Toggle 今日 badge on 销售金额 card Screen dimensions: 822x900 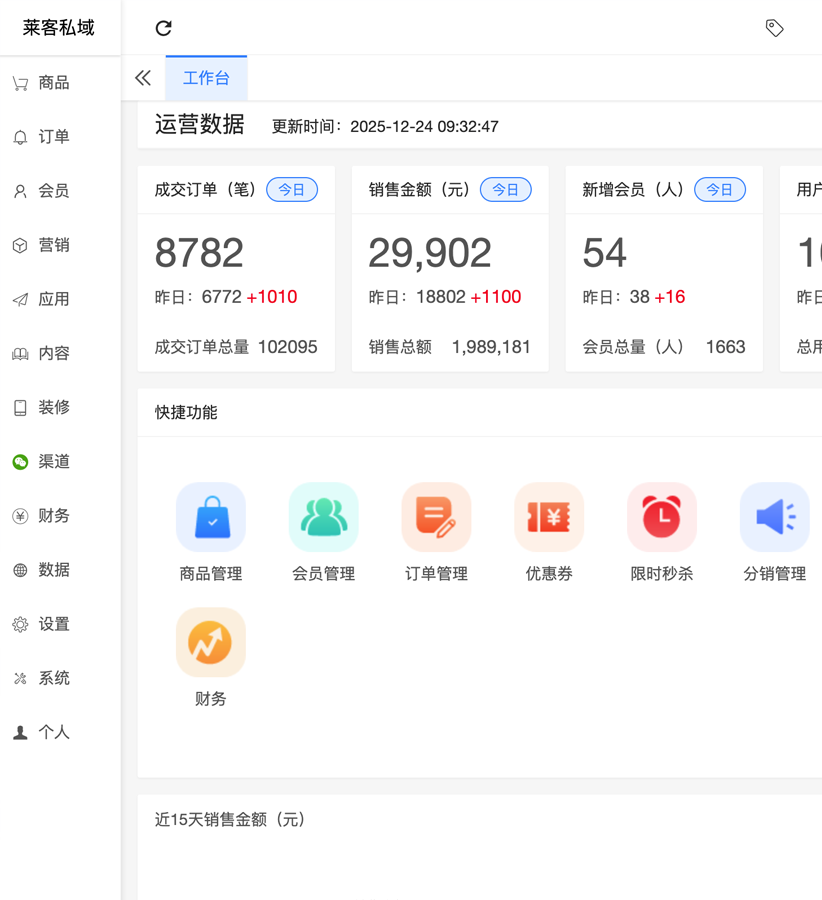(x=506, y=190)
